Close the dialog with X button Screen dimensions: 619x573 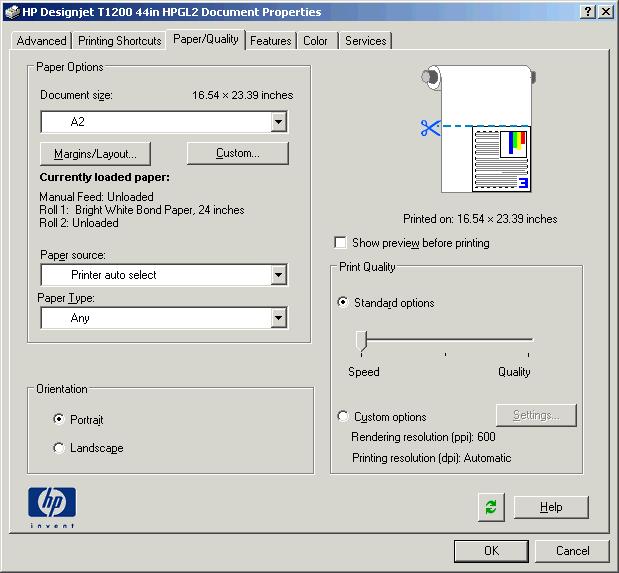tap(606, 12)
